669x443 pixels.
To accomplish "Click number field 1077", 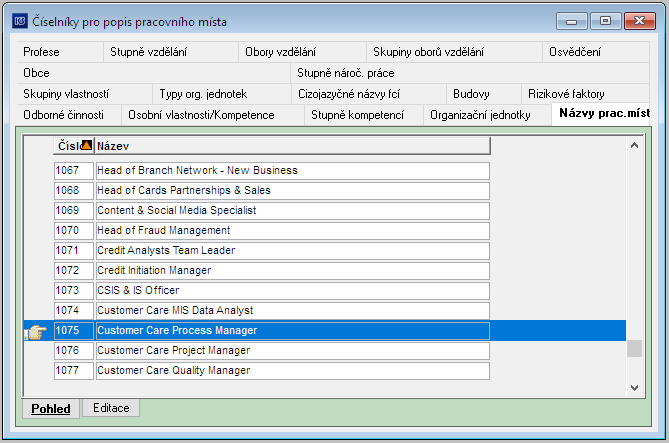I will pos(74,370).
